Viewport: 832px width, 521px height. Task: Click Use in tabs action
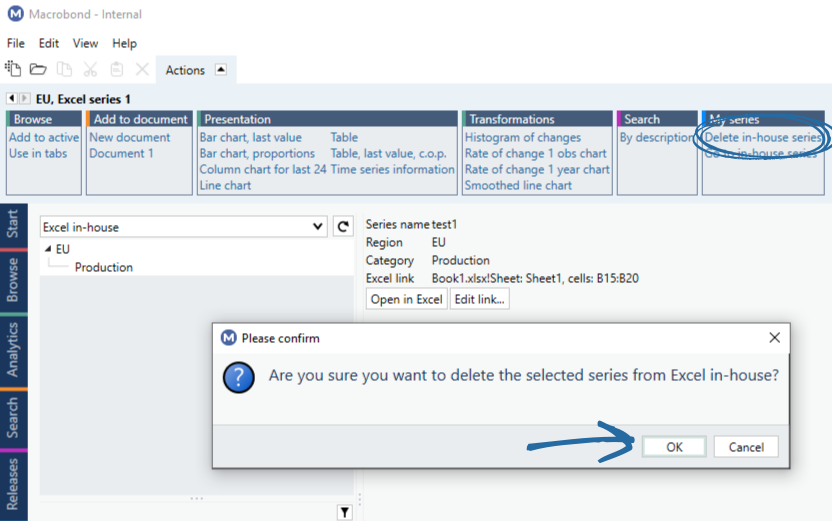coord(38,153)
